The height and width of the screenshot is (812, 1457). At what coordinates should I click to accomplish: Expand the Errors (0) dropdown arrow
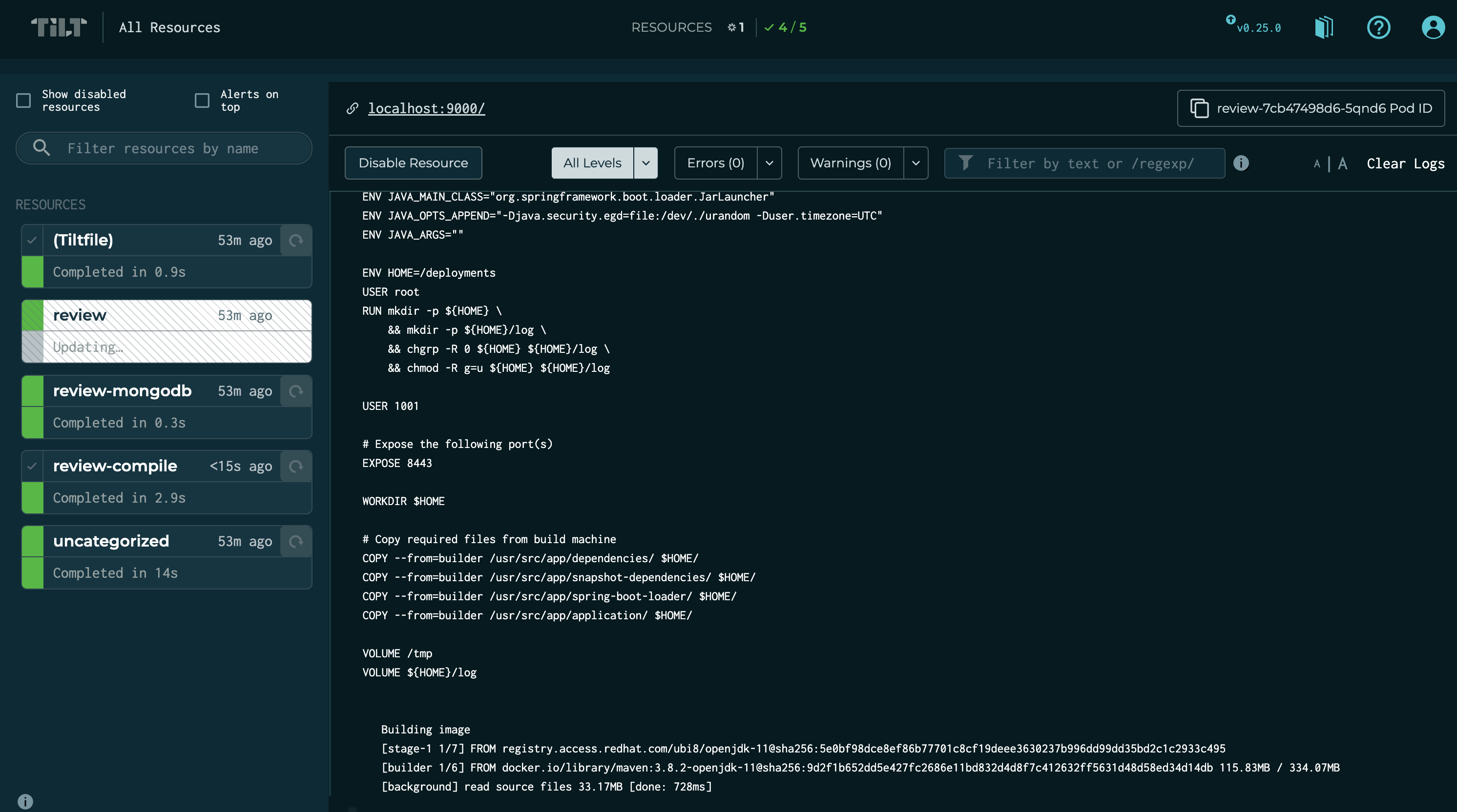(x=769, y=163)
